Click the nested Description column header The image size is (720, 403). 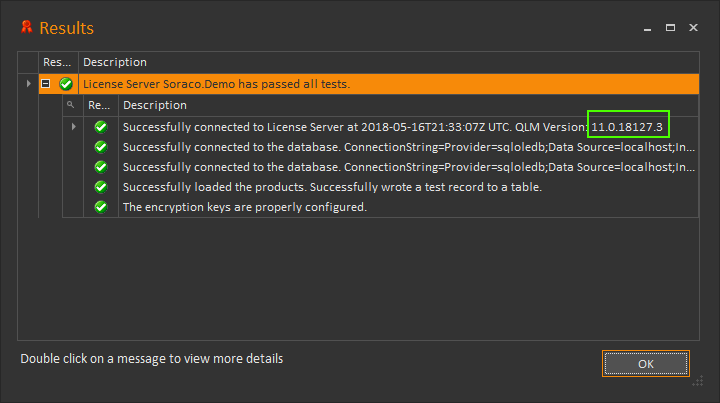coord(408,105)
